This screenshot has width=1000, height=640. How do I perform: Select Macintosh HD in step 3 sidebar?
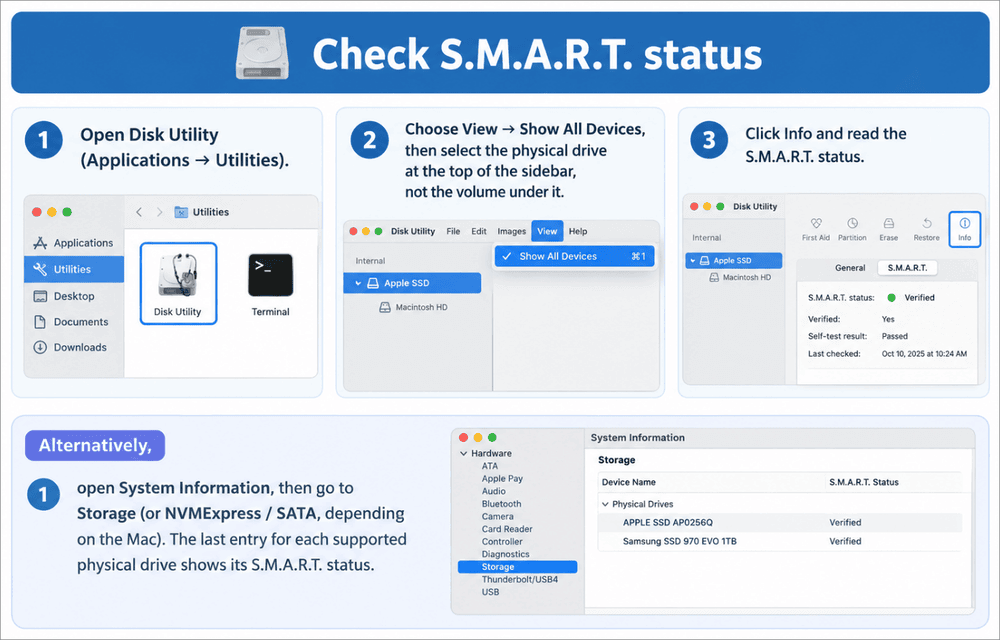(740, 277)
